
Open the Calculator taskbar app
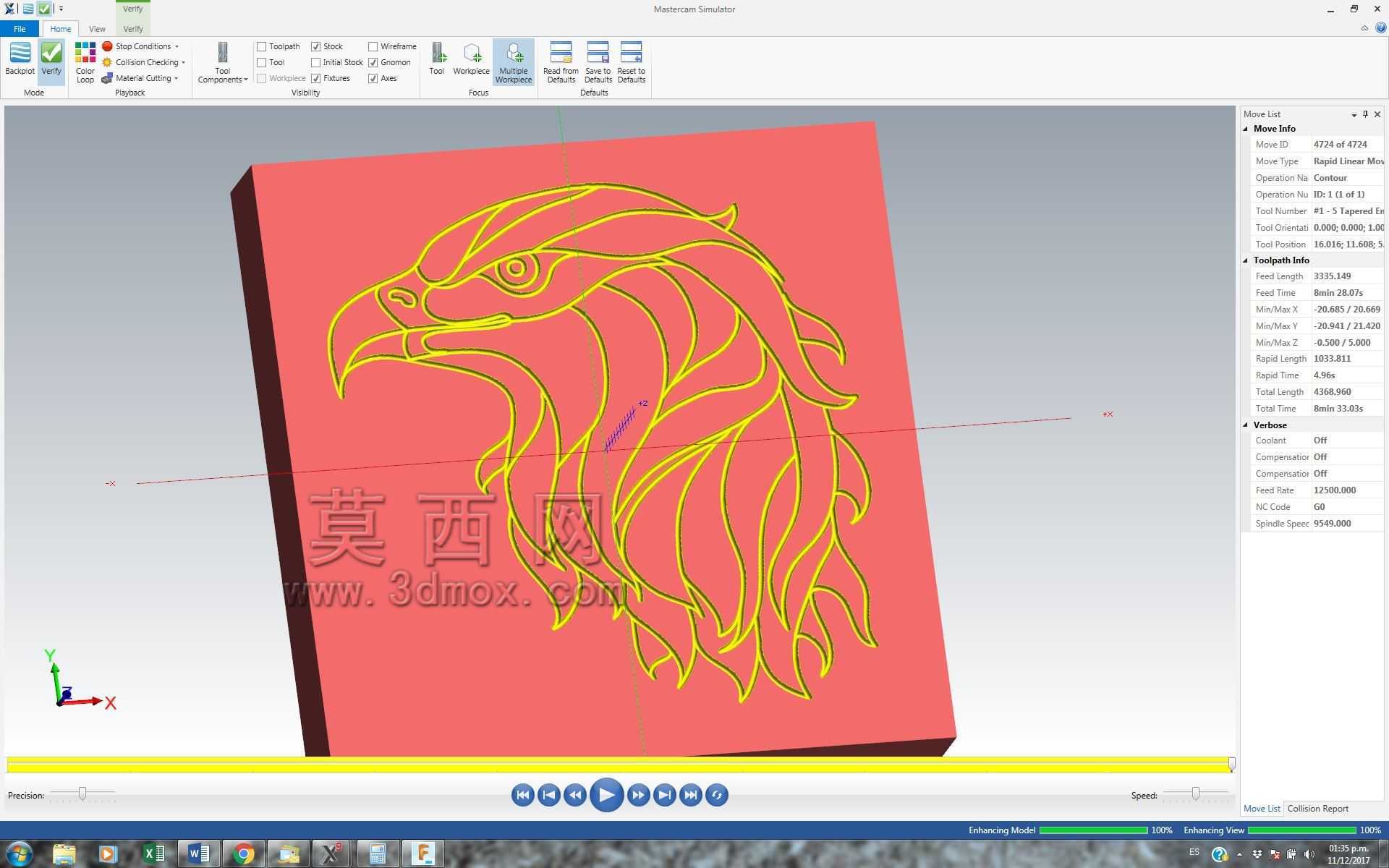[x=378, y=854]
